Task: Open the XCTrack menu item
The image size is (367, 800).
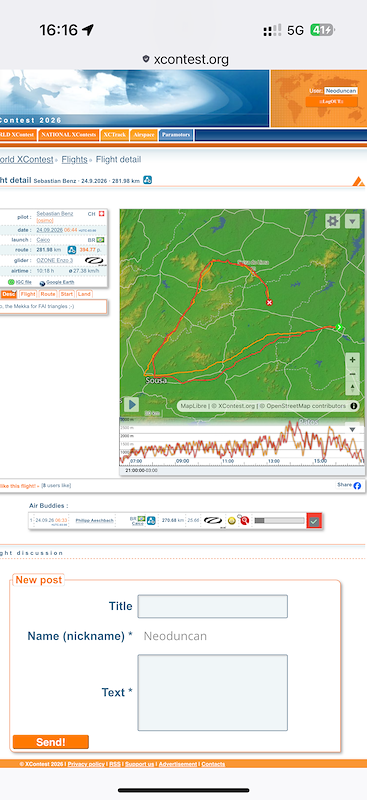Action: 114,135
